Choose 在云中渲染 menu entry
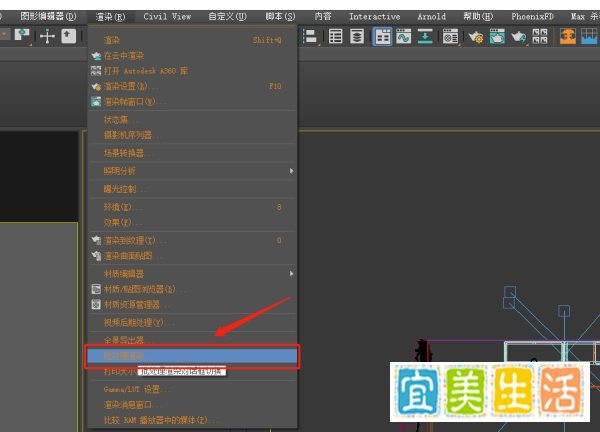This screenshot has height=432, width=600. [192, 56]
